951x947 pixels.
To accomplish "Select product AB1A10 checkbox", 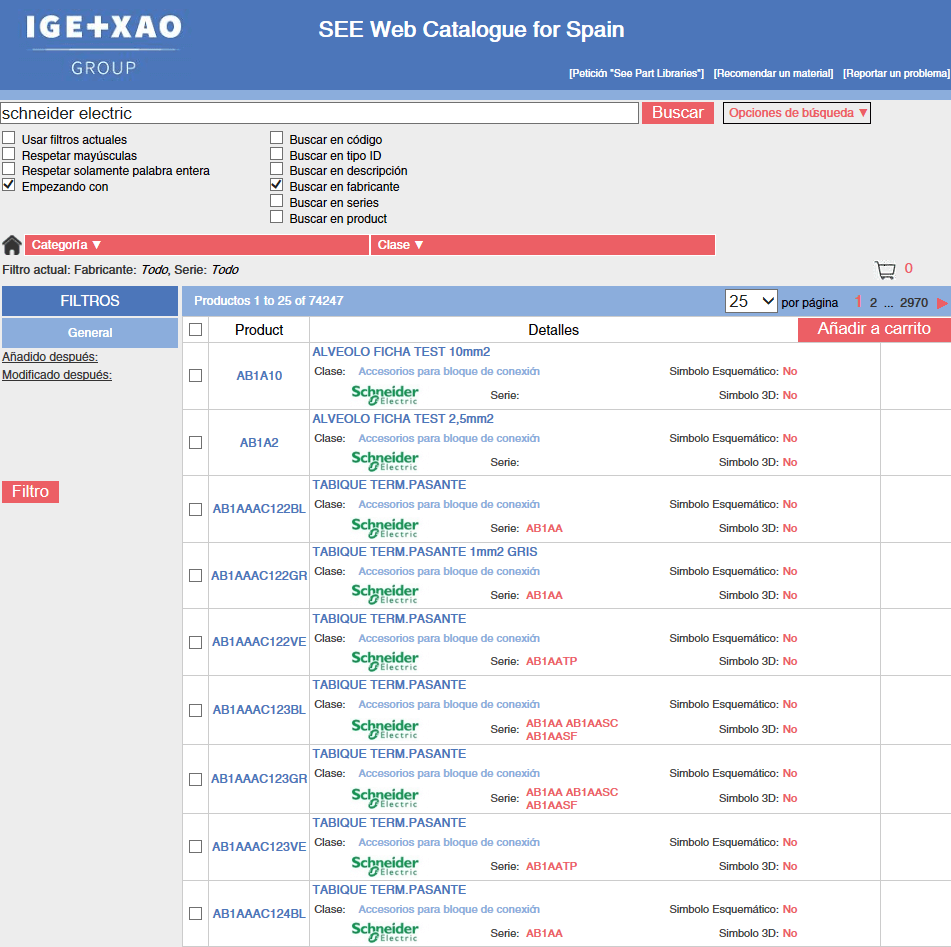I will (x=195, y=376).
